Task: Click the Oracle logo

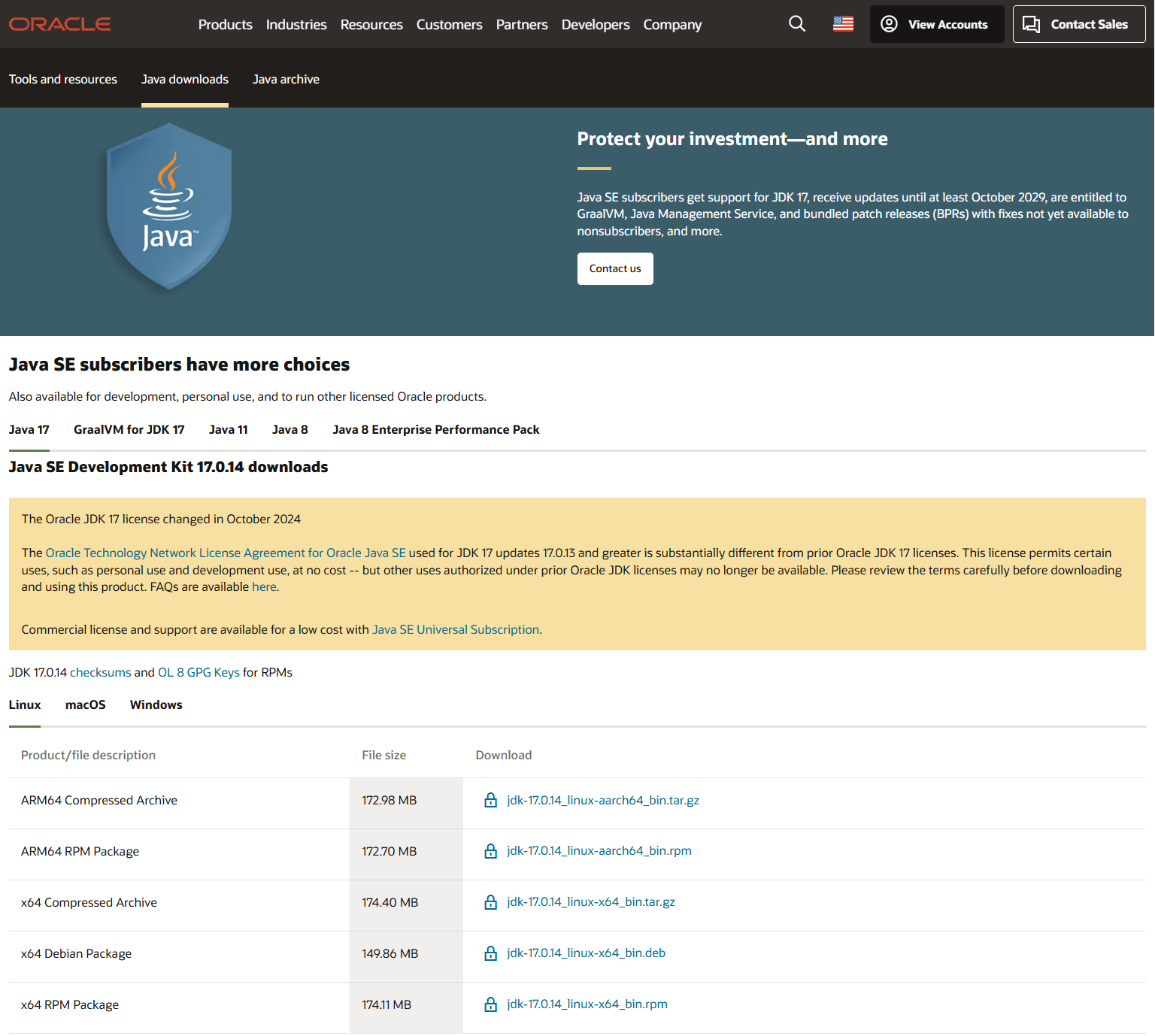Action: (x=59, y=23)
